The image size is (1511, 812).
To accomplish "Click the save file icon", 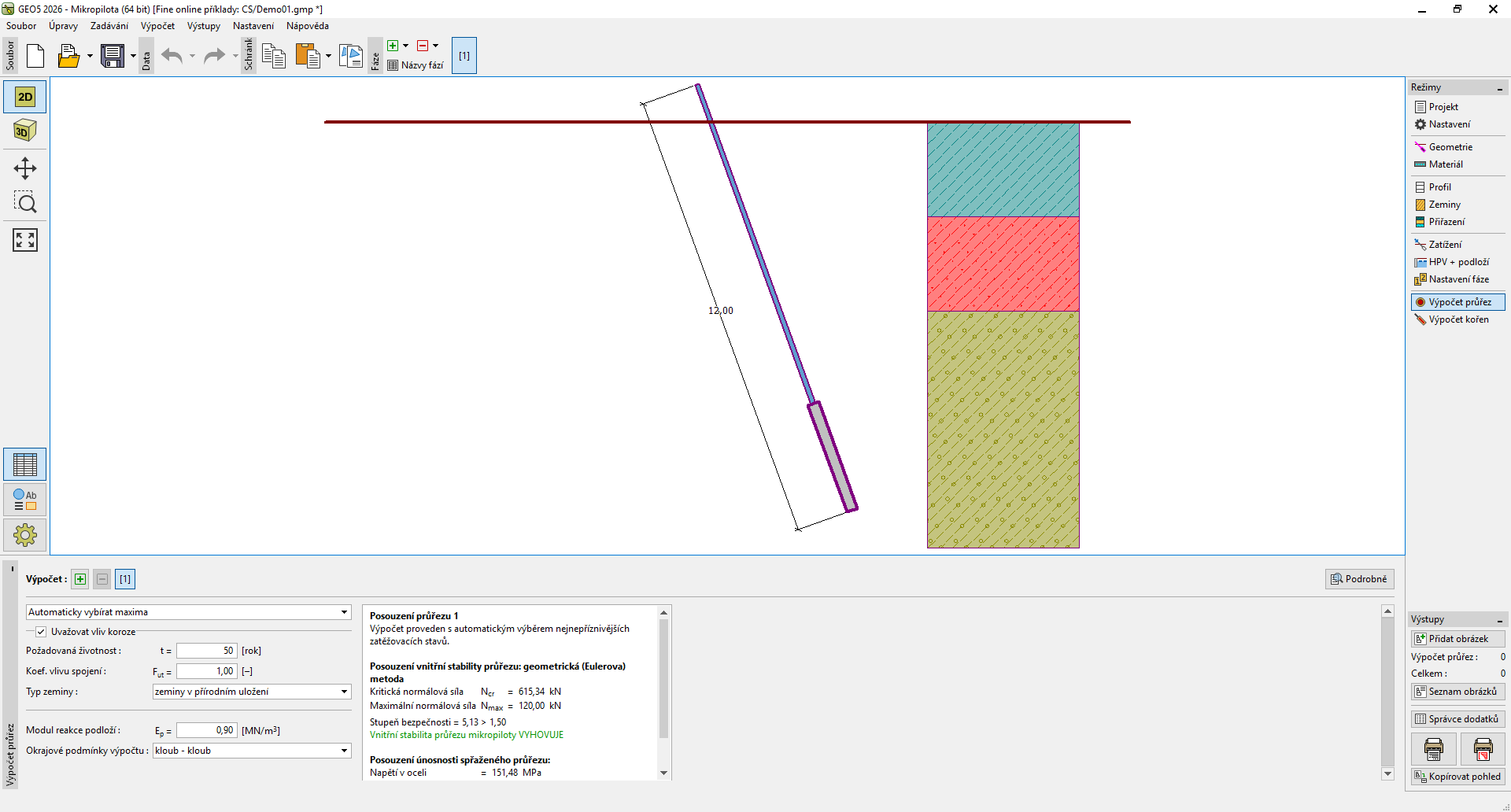I will pos(113,56).
